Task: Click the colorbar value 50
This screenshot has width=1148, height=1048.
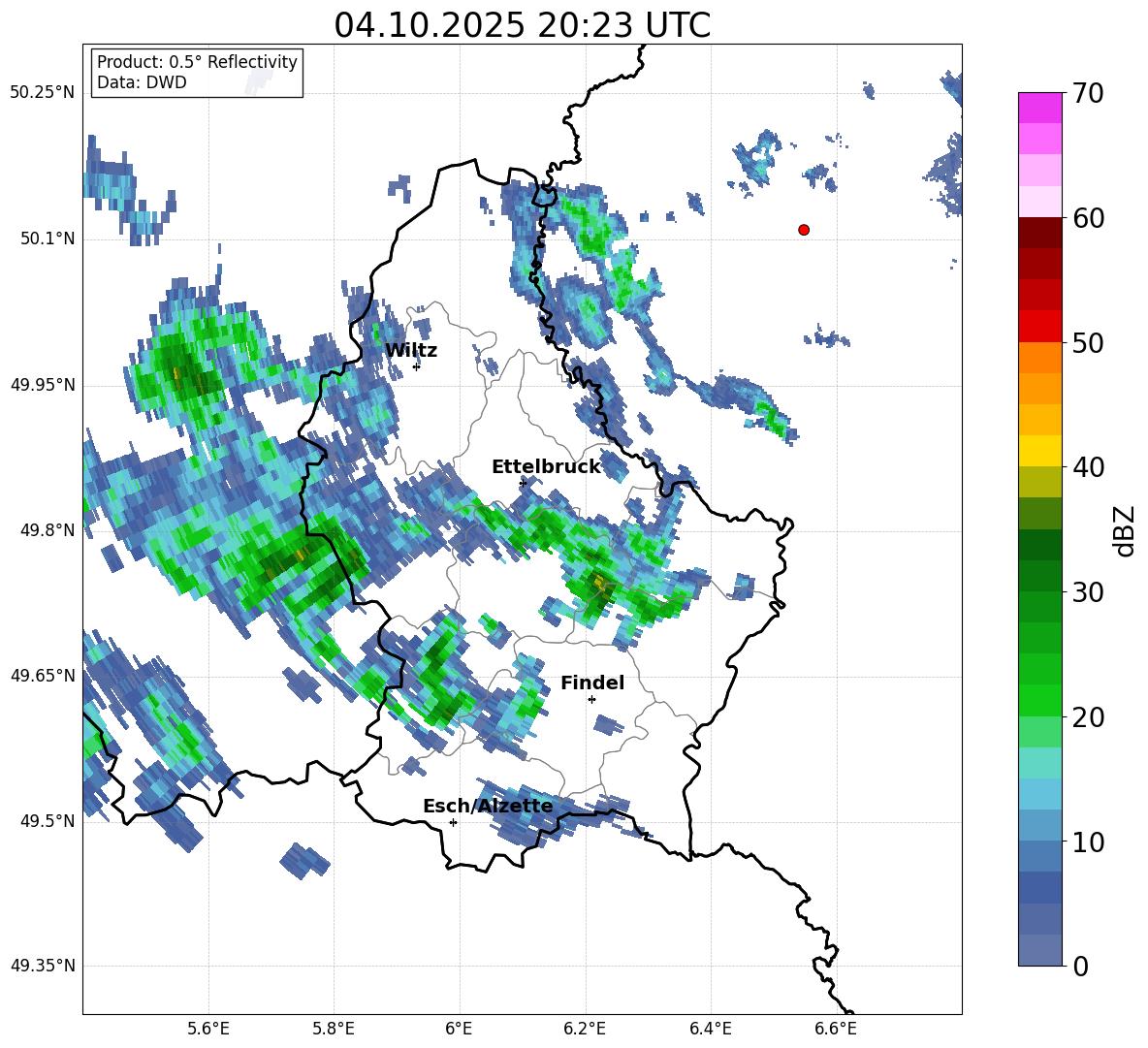Action: point(1088,342)
